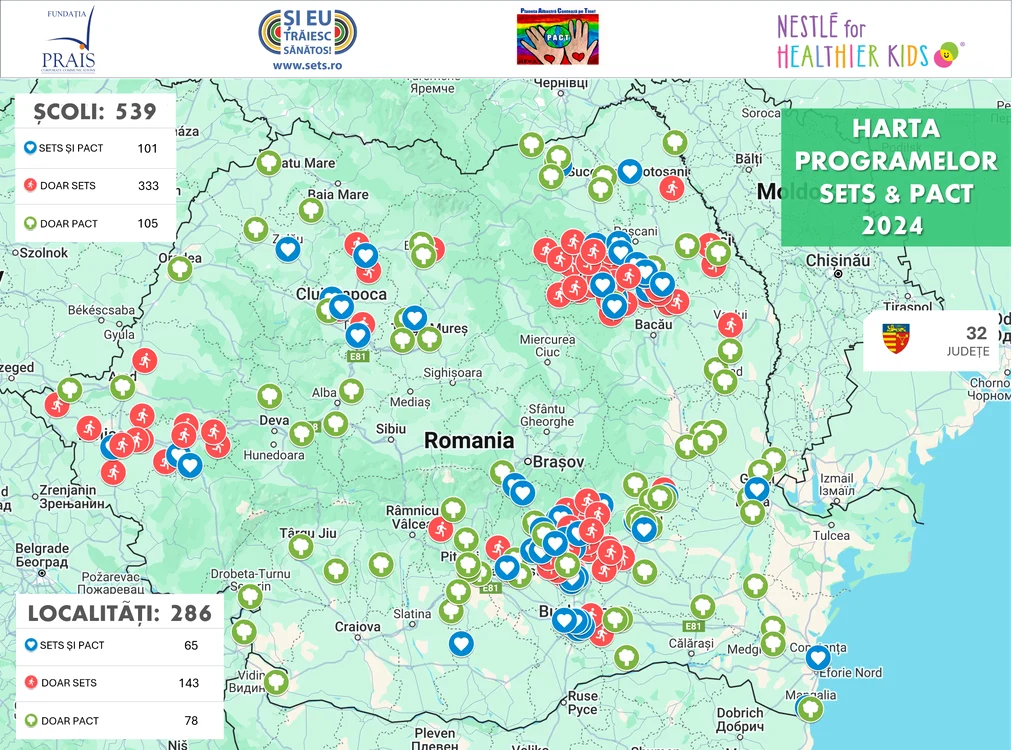Click the PACT rainbow hands logo
1025x750 pixels.
[x=558, y=37]
